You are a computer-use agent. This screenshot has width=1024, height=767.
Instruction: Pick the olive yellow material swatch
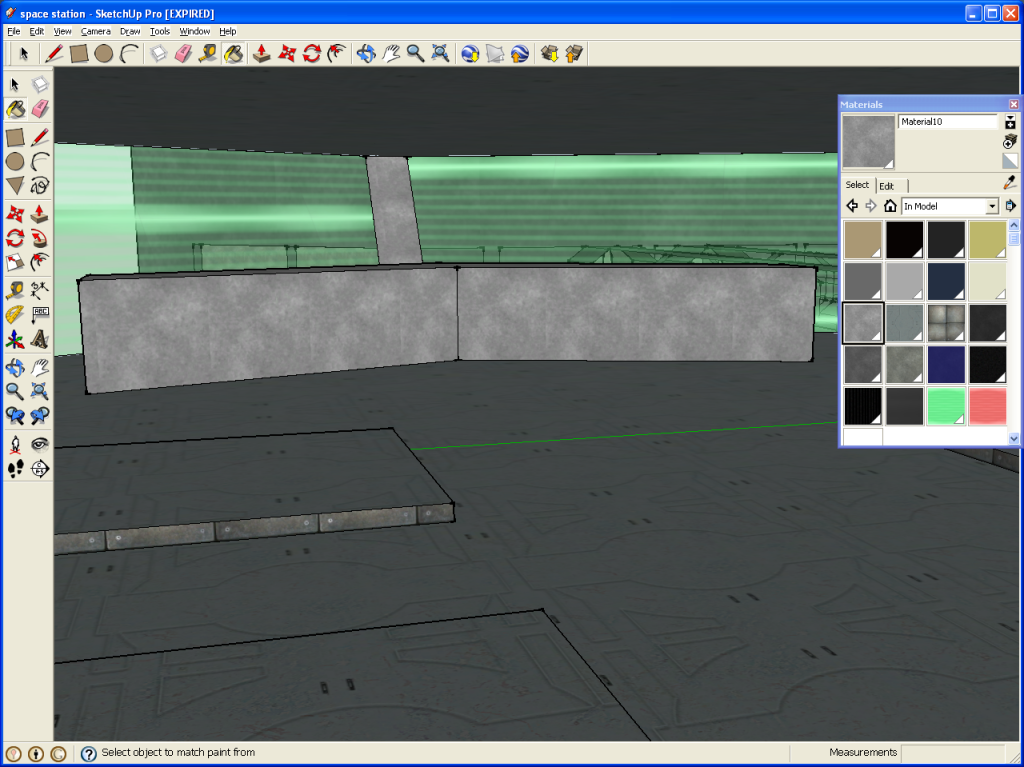pyautogui.click(x=987, y=240)
